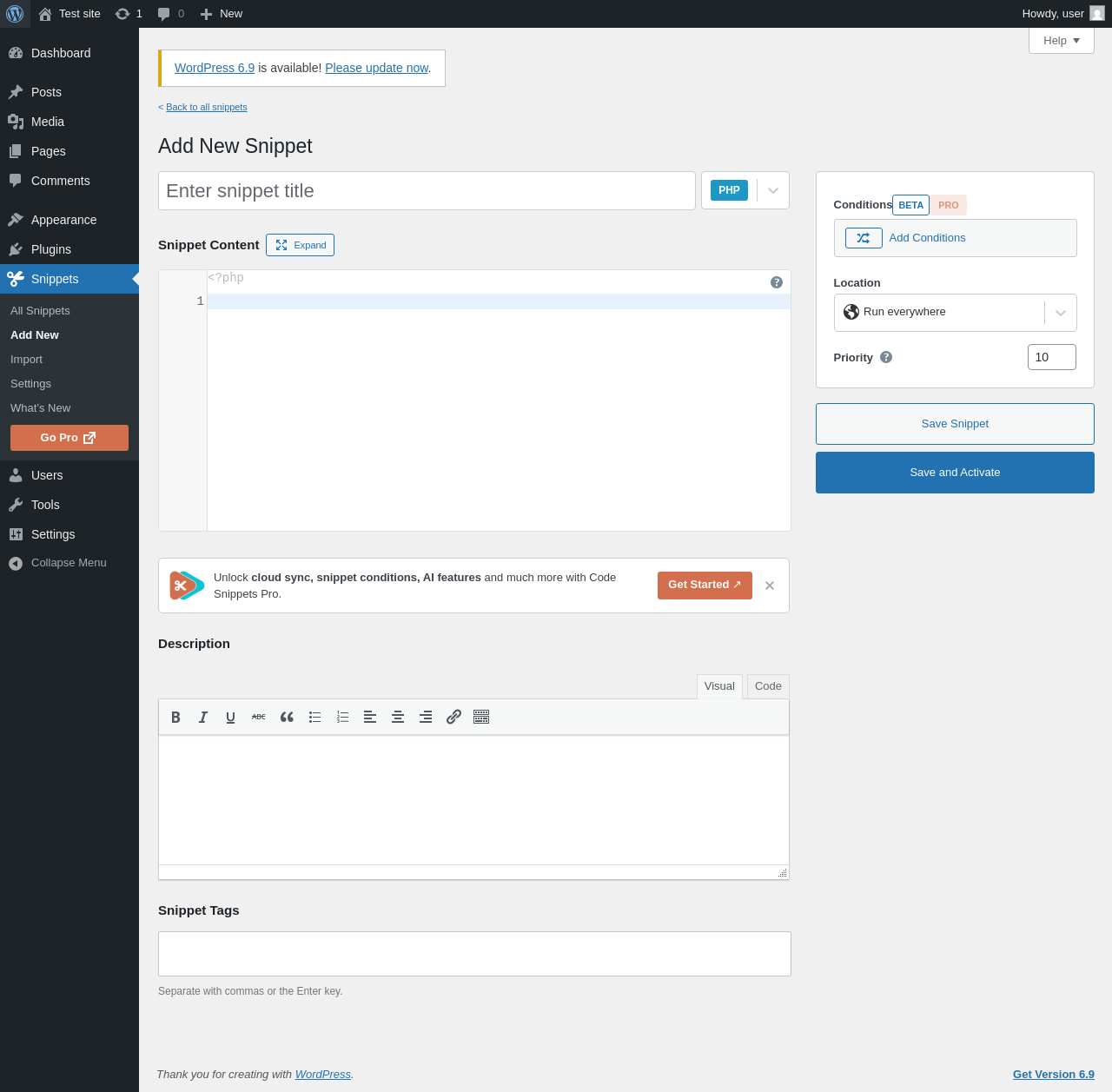This screenshot has height=1092, width=1112.
Task: Click the user avatar in admin bar
Action: click(1097, 14)
